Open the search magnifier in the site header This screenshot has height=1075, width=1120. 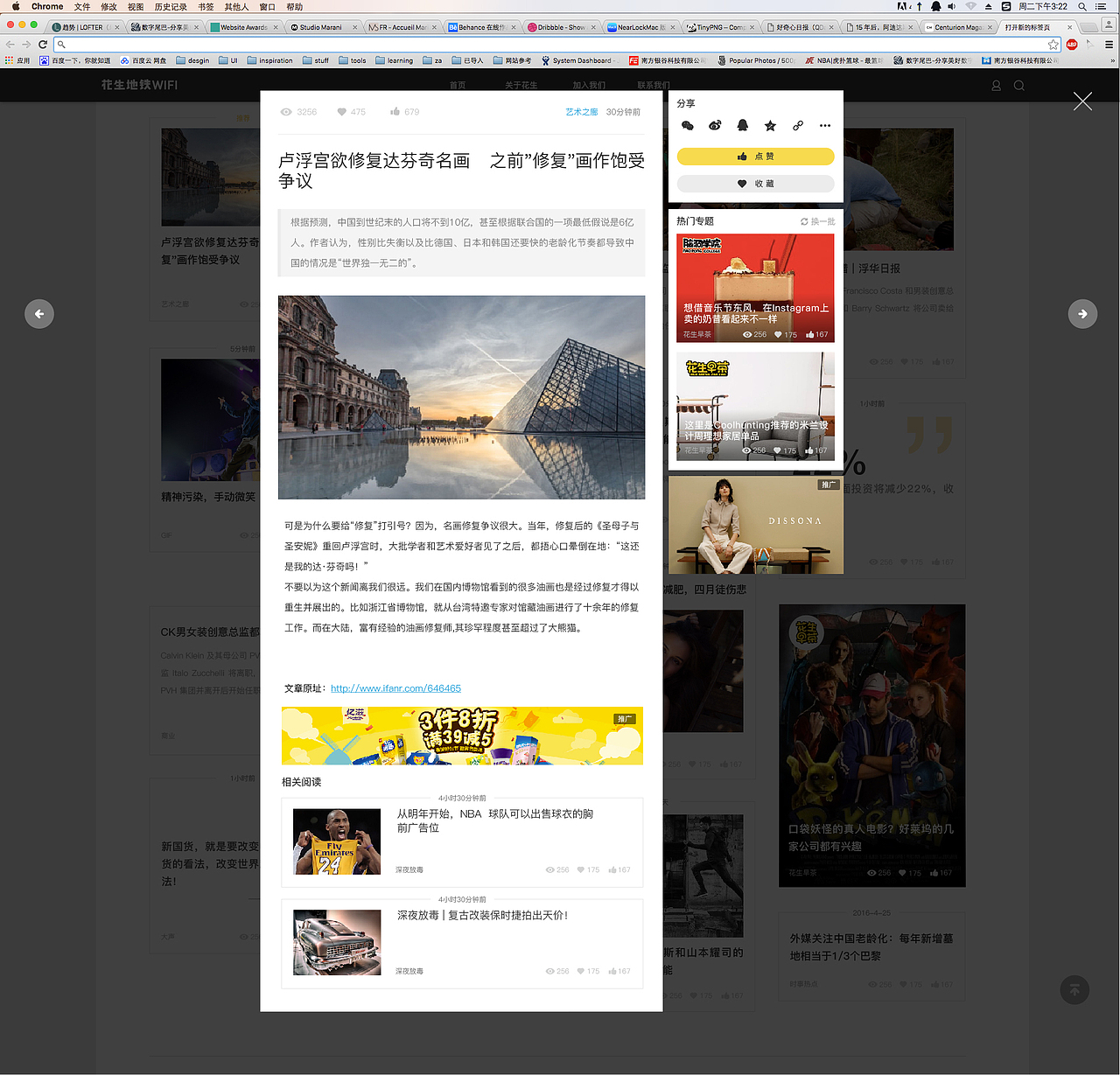tap(1018, 86)
